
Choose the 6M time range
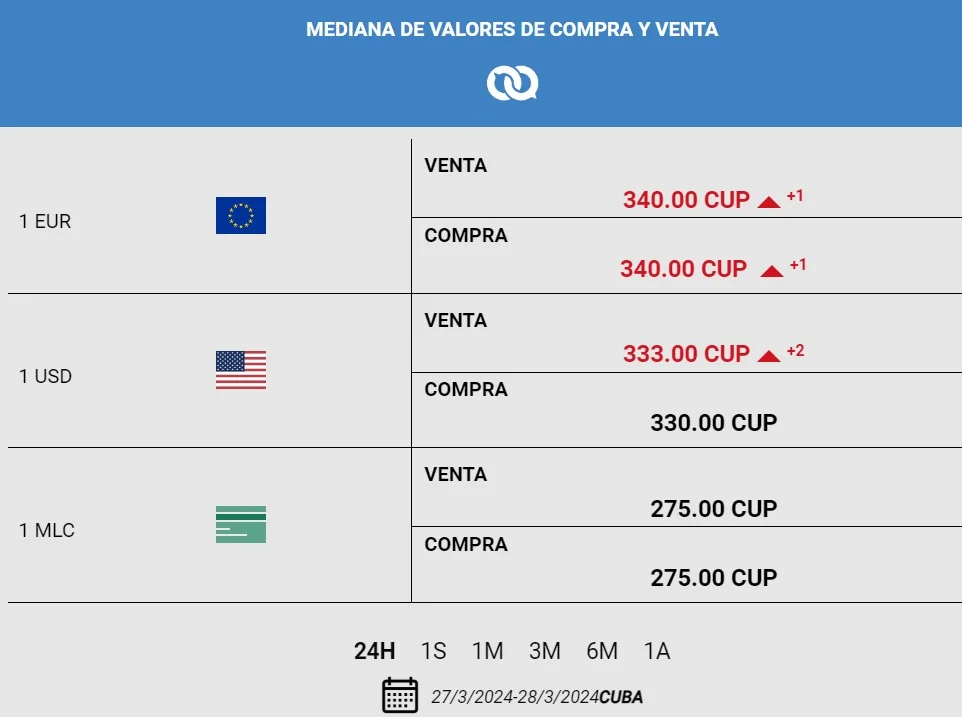click(x=602, y=651)
